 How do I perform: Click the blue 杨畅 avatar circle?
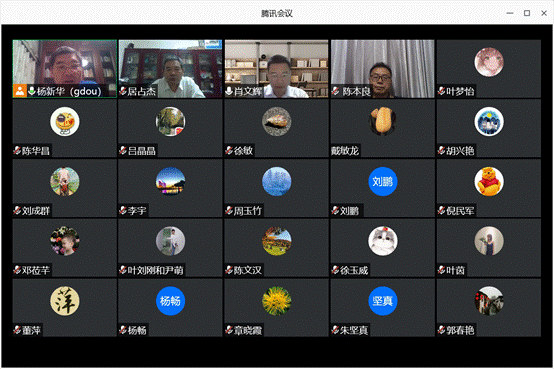tap(170, 301)
